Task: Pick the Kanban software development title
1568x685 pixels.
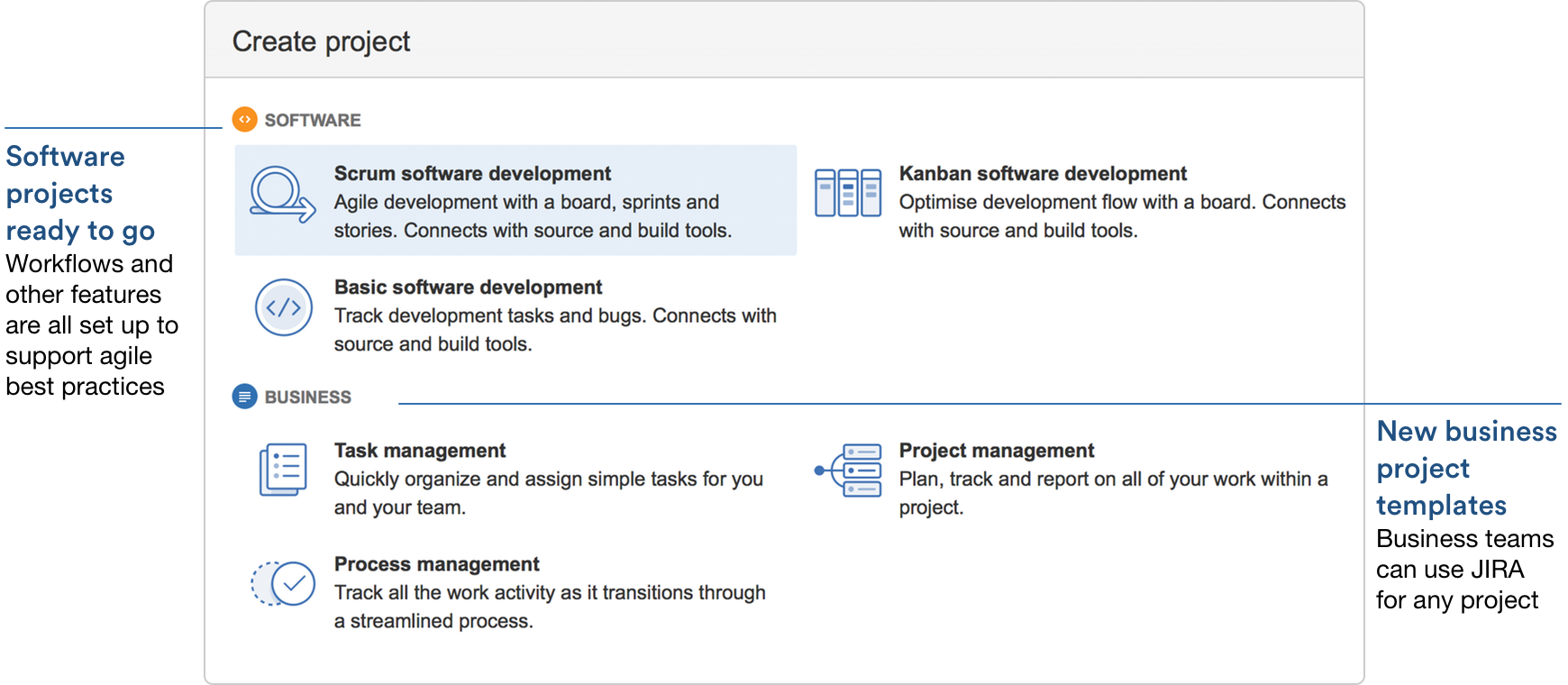Action: 1043,174
